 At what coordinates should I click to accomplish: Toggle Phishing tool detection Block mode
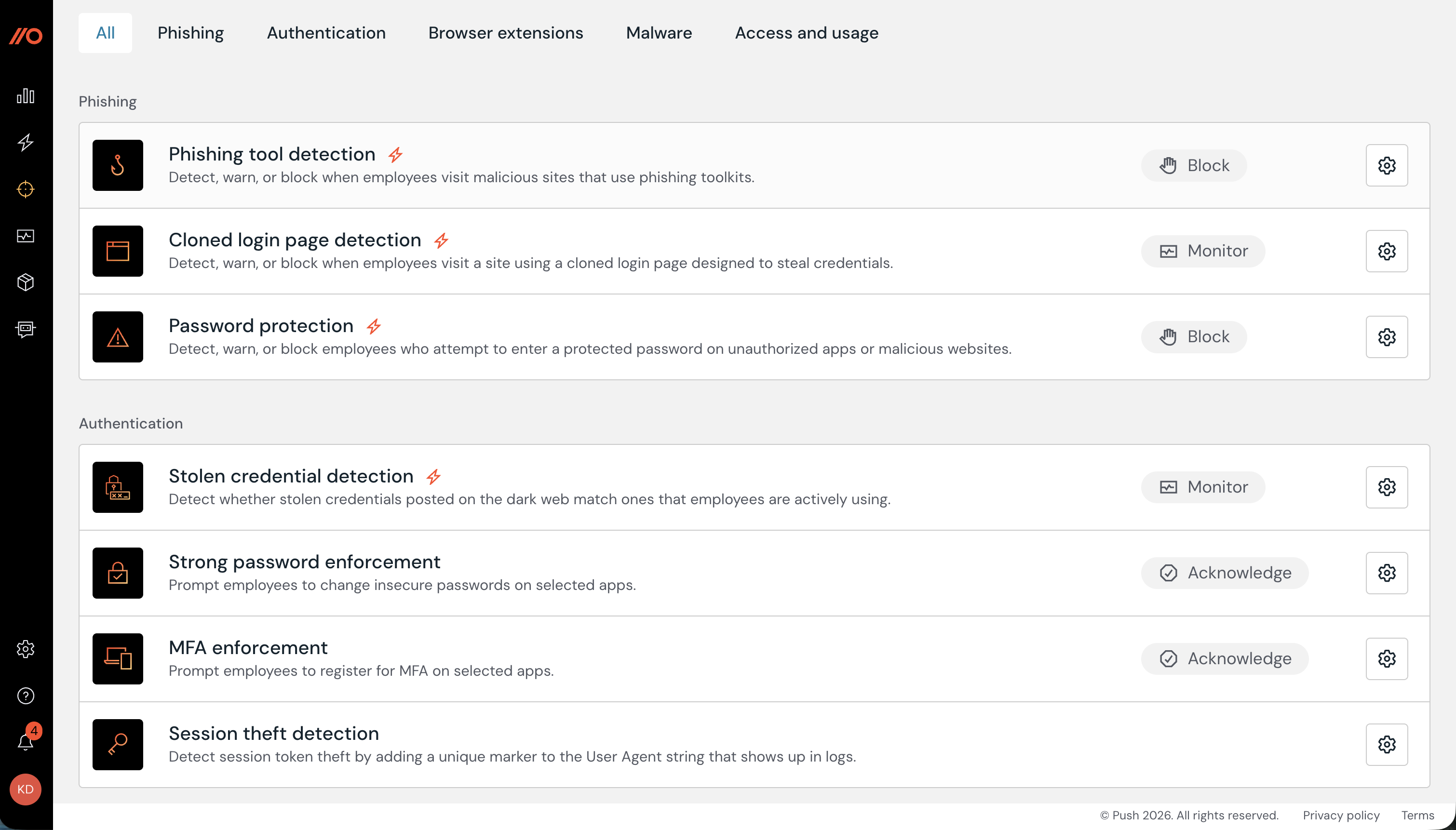click(x=1193, y=165)
